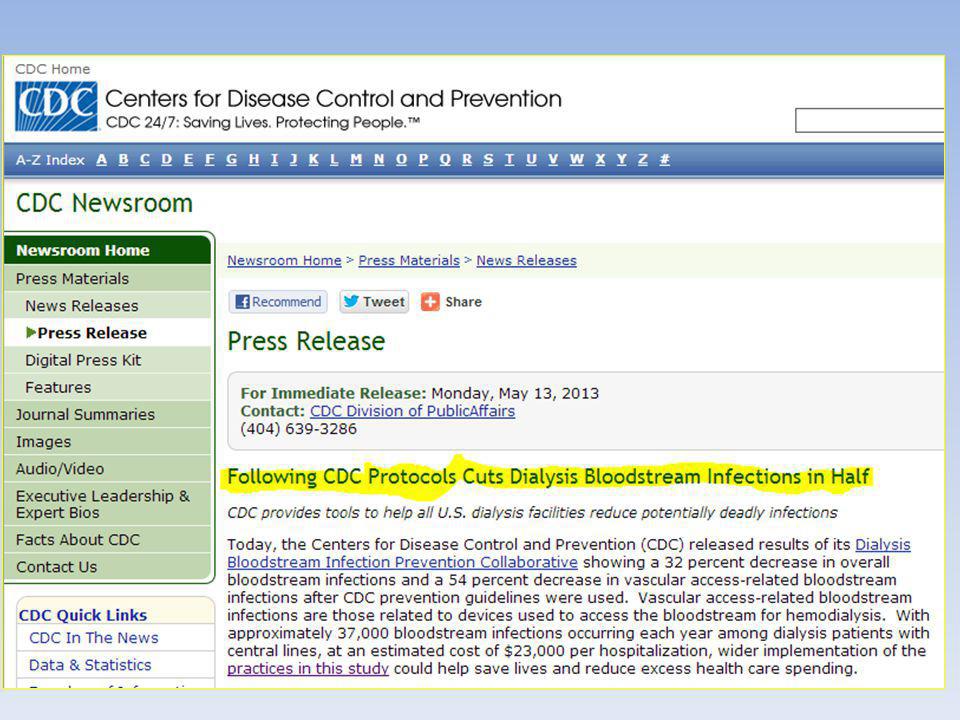Select letter S in A-Z Index

488,160
